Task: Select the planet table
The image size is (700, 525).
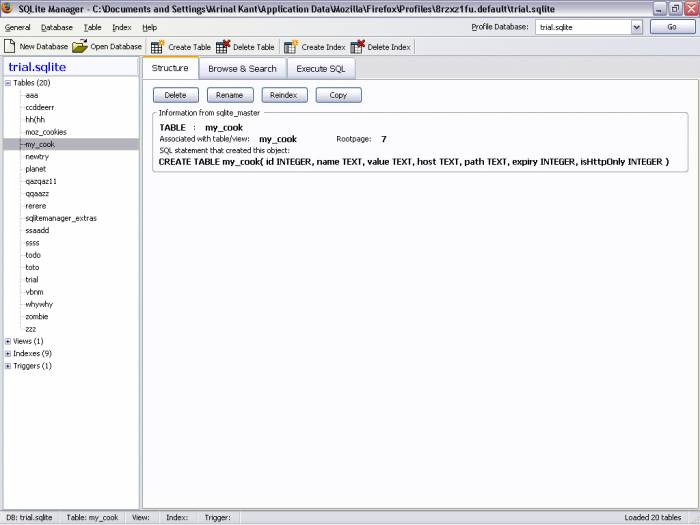Action: coord(36,169)
